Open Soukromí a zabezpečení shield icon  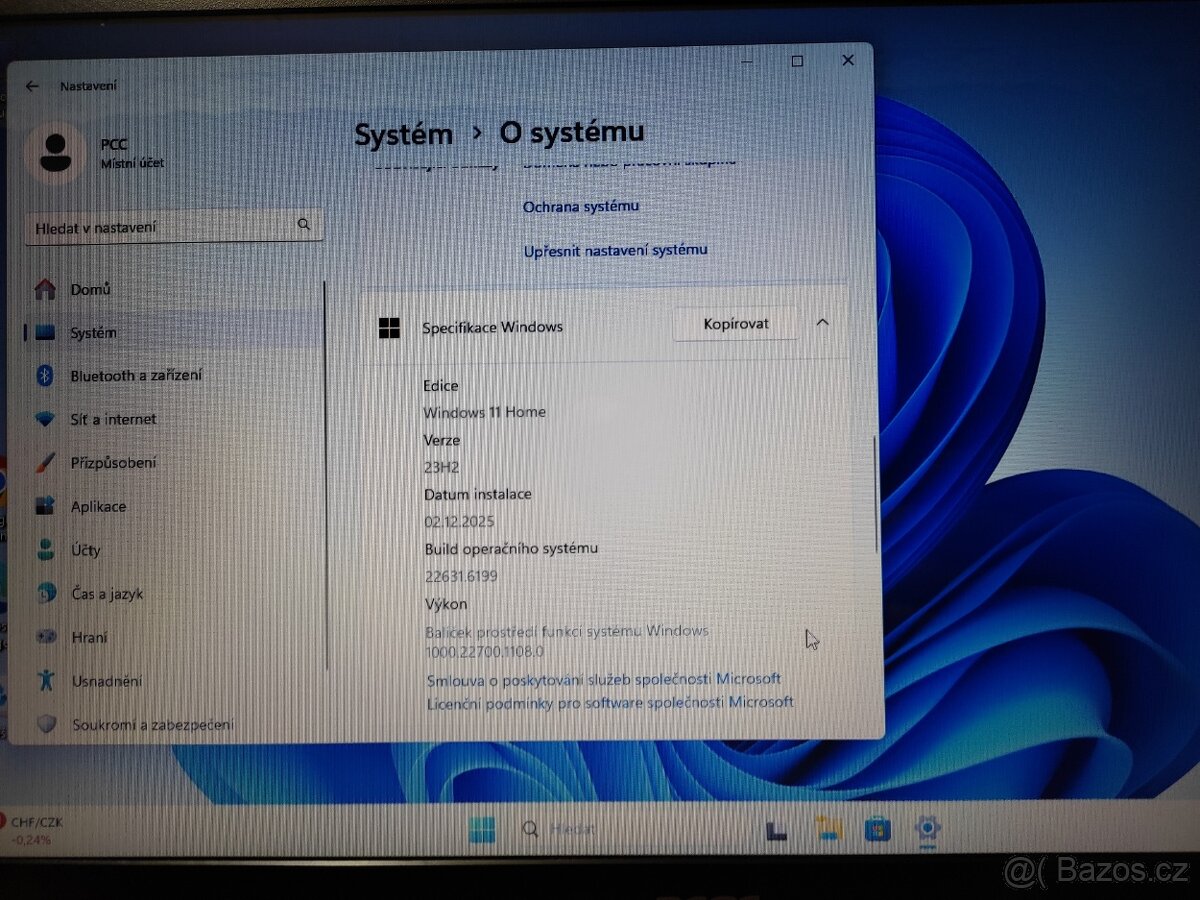pos(45,723)
